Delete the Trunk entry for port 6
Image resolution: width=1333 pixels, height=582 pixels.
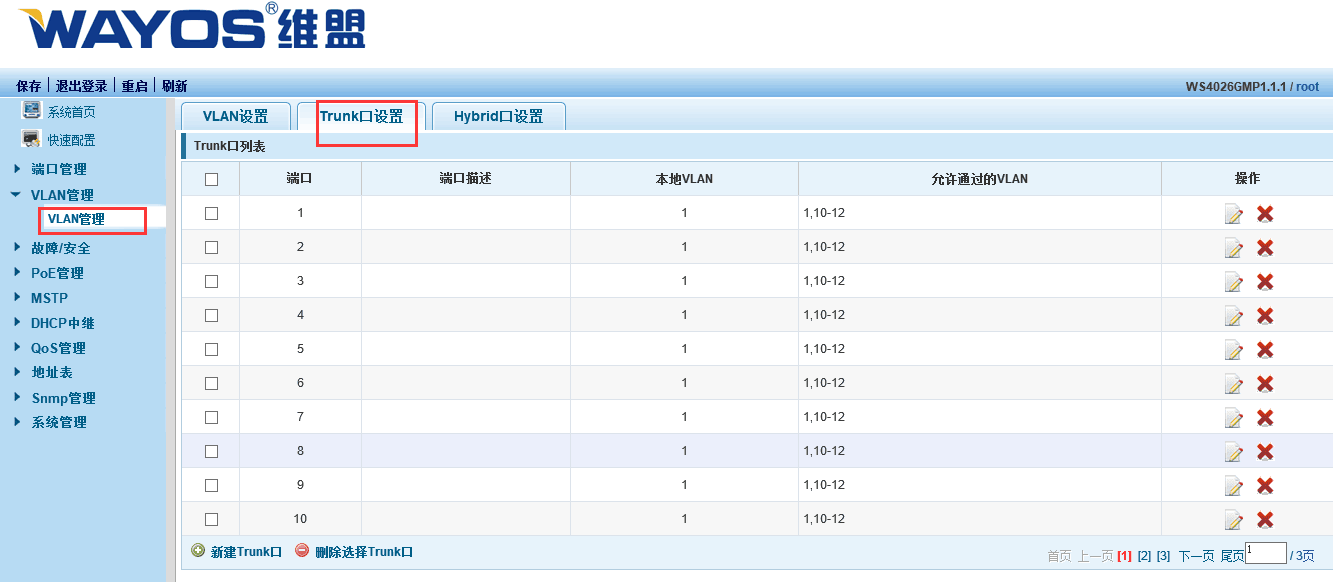click(1265, 384)
